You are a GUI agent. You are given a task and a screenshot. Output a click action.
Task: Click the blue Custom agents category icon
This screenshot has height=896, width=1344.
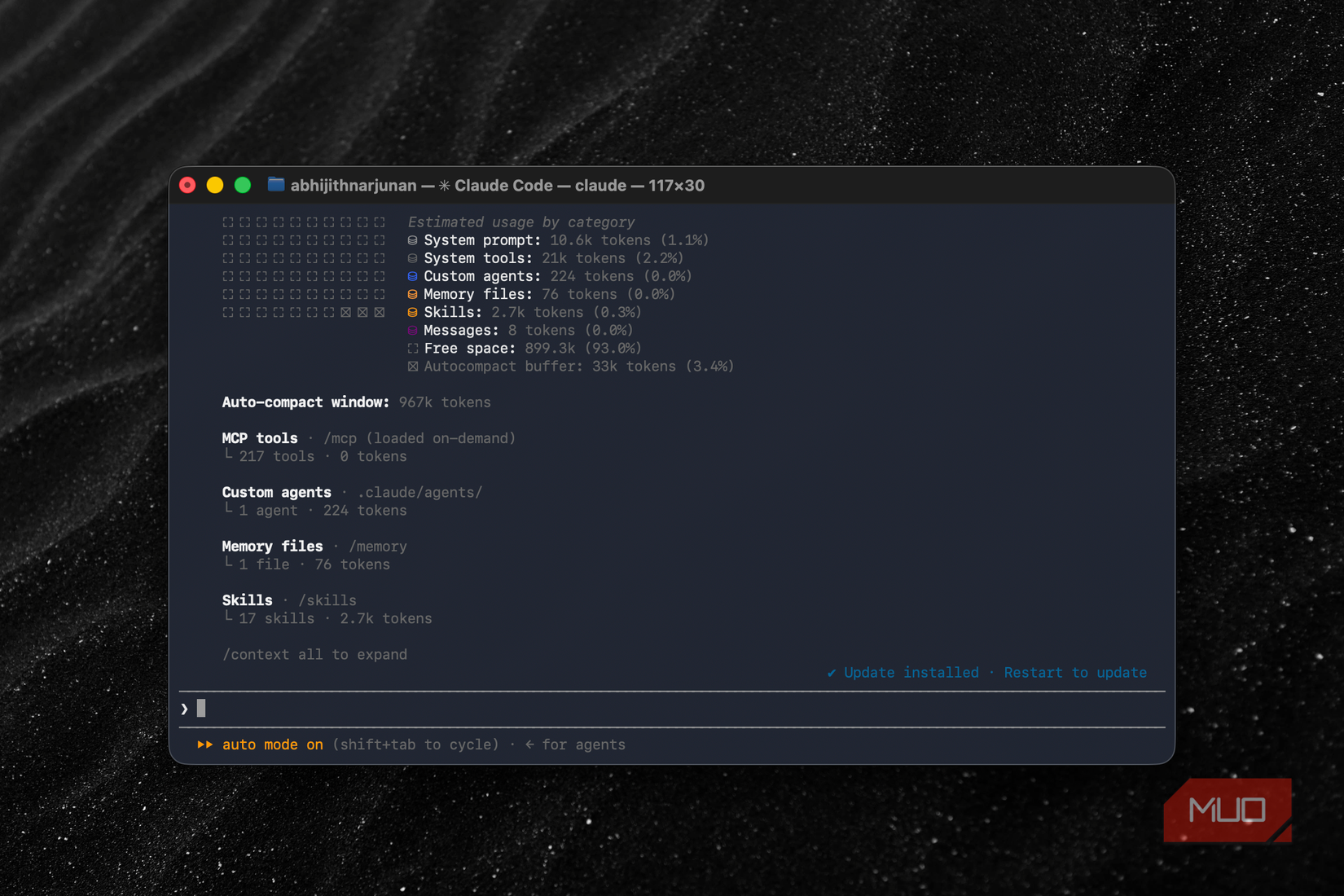[x=412, y=276]
